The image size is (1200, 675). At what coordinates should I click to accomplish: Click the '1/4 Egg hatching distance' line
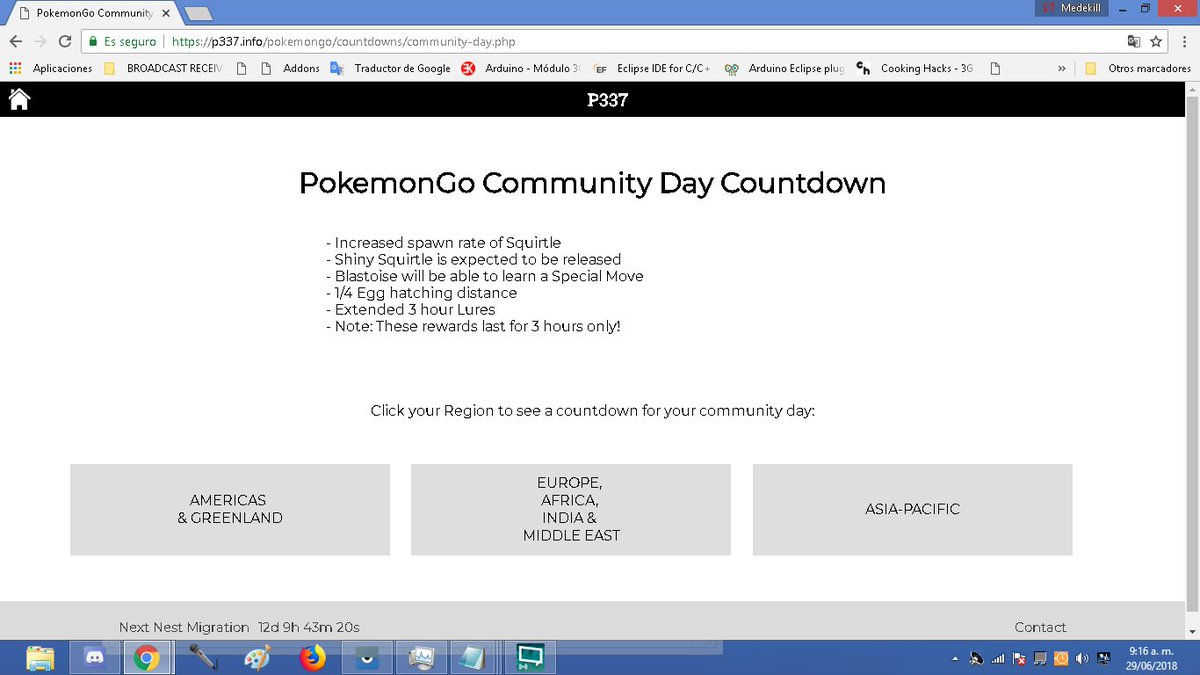421,293
